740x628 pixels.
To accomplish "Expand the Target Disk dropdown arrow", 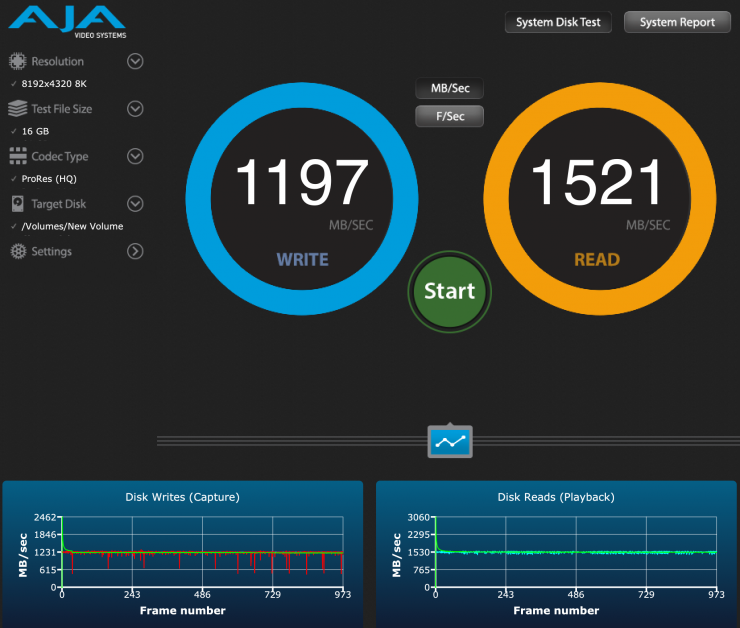I will click(x=135, y=204).
